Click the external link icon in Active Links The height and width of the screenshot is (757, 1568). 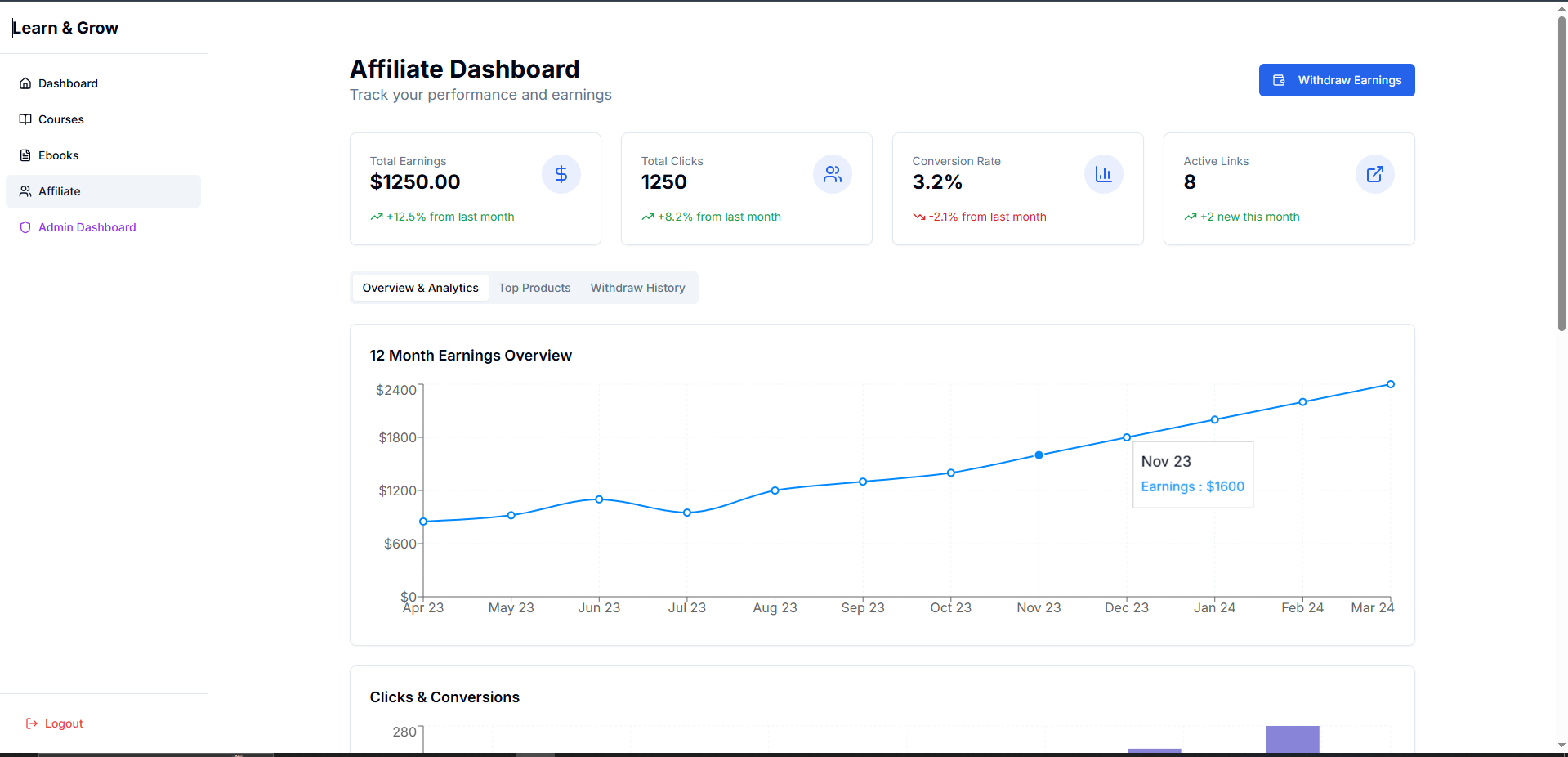coord(1374,174)
